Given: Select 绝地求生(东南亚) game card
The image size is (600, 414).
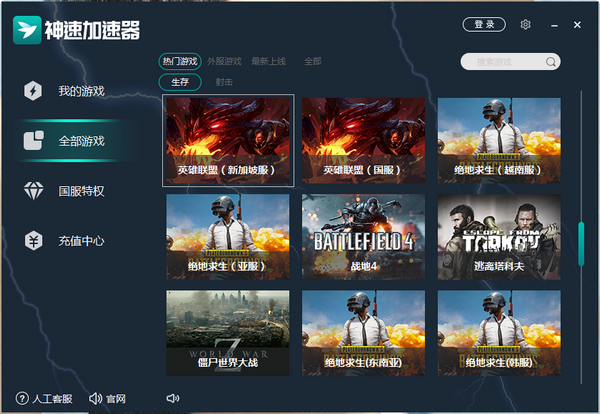Looking at the screenshot, I should pos(363,333).
